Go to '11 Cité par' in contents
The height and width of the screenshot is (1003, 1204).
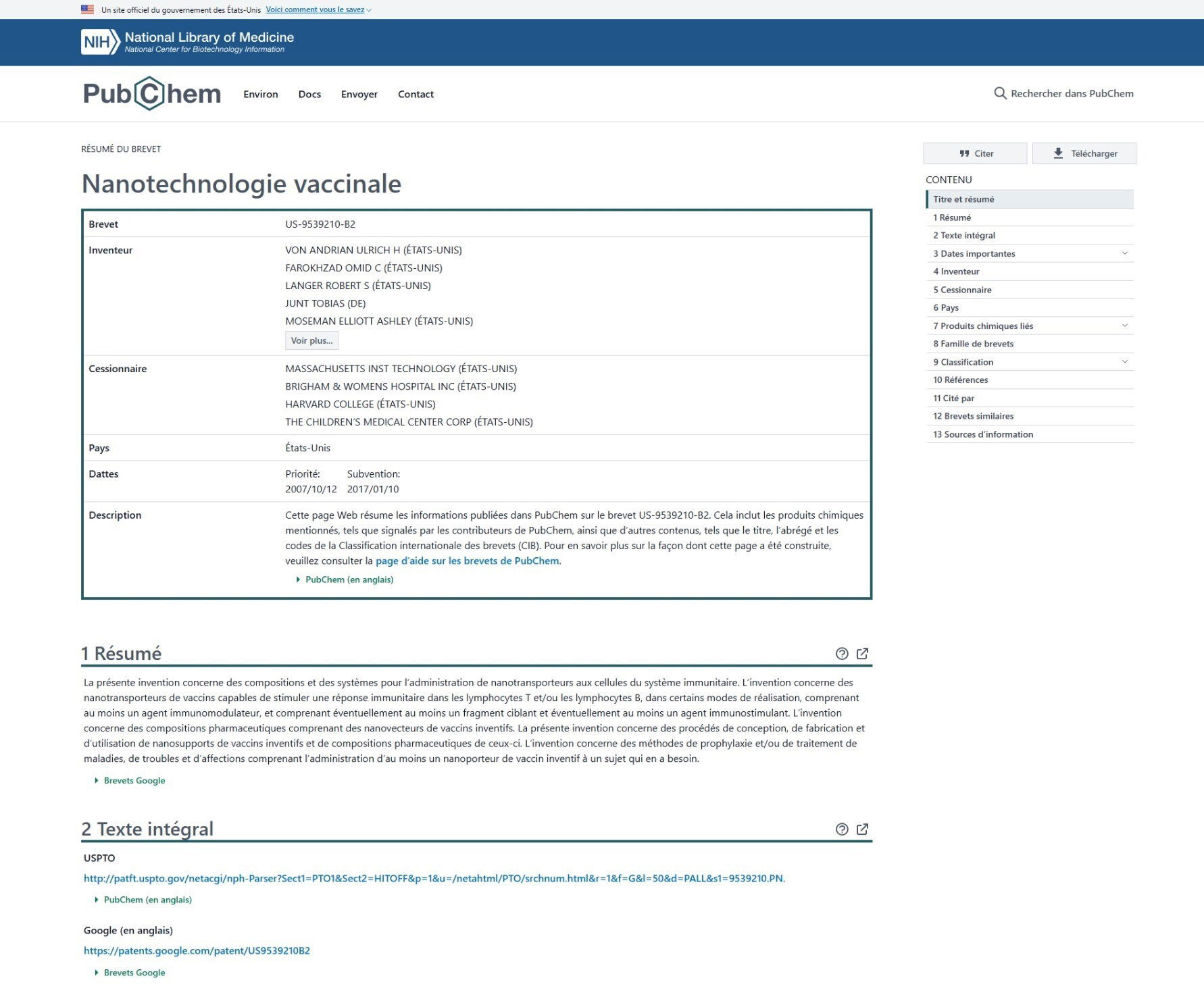point(1030,398)
